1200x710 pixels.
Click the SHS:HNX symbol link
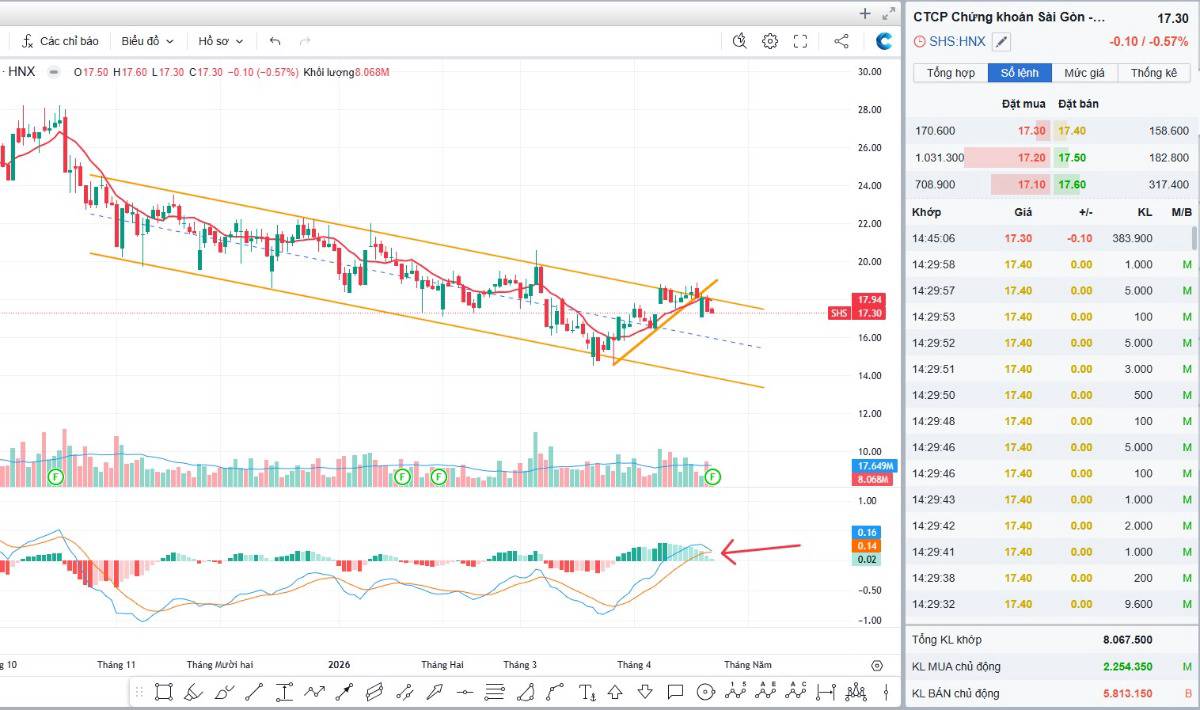(957, 42)
